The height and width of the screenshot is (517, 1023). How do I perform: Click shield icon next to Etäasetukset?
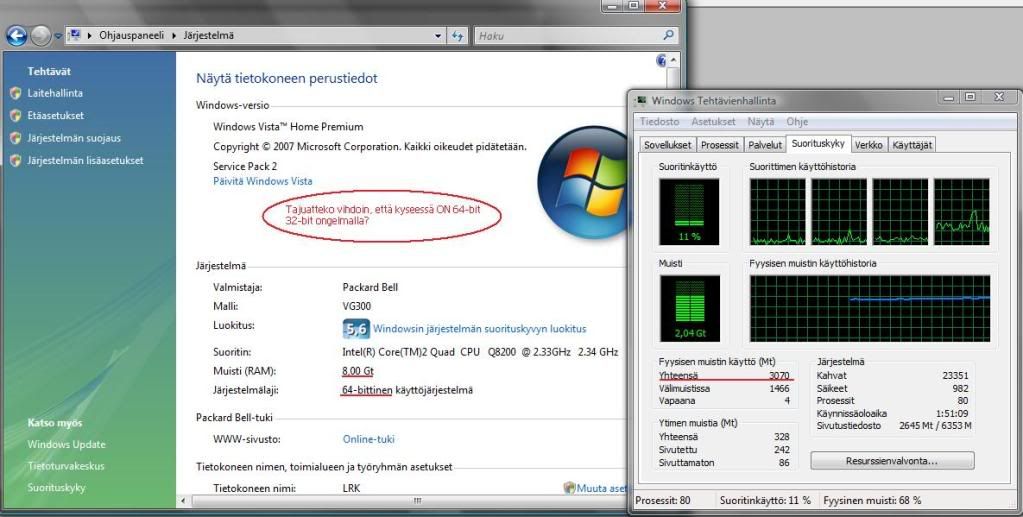click(x=16, y=116)
